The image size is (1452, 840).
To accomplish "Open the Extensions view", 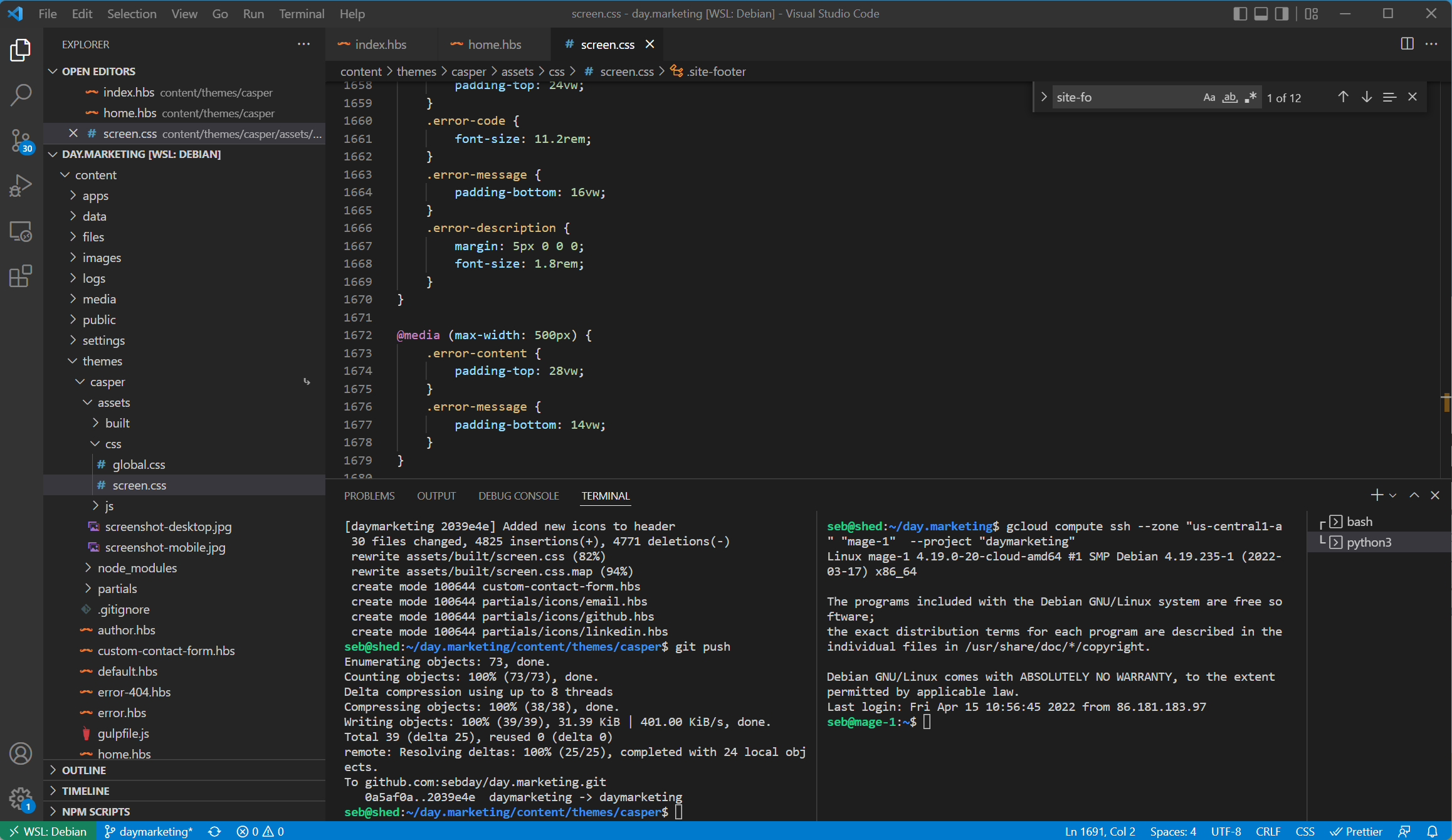I will [x=21, y=276].
